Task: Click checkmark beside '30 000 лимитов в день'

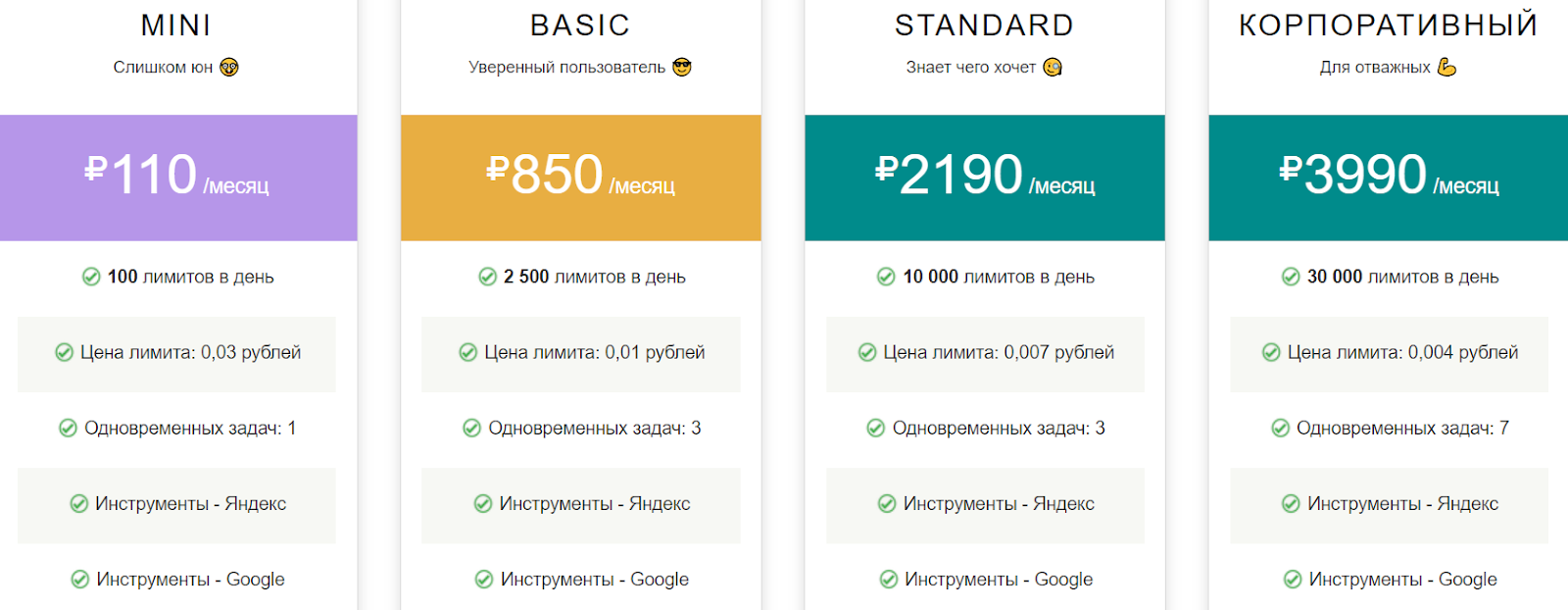Action: point(1291,277)
